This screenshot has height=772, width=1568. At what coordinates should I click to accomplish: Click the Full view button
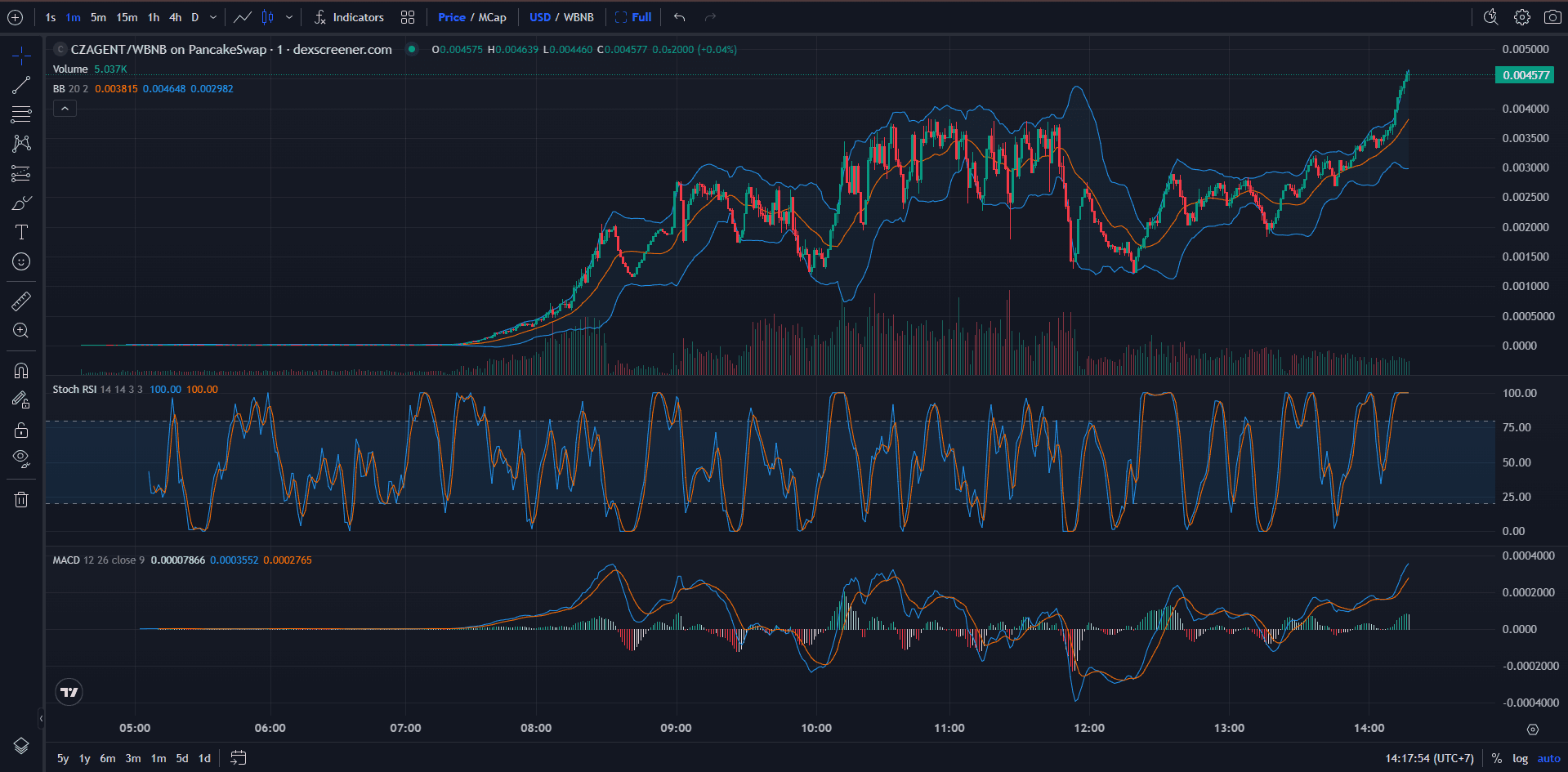coord(639,16)
